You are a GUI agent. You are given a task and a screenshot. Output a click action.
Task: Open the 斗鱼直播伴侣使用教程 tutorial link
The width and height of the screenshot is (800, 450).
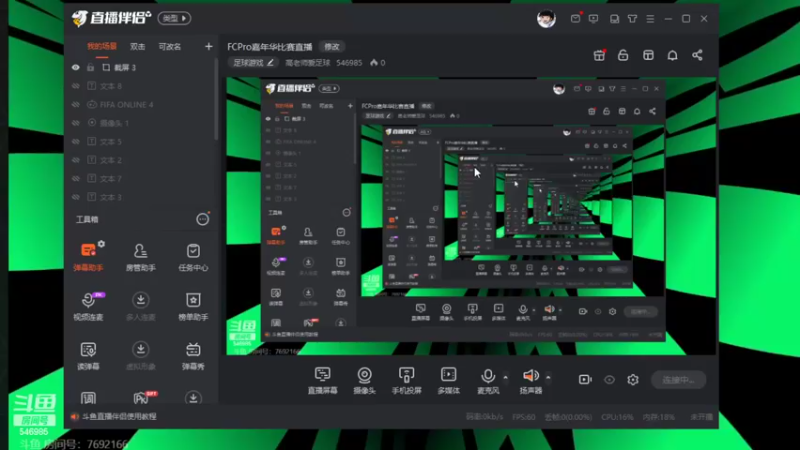tap(118, 416)
